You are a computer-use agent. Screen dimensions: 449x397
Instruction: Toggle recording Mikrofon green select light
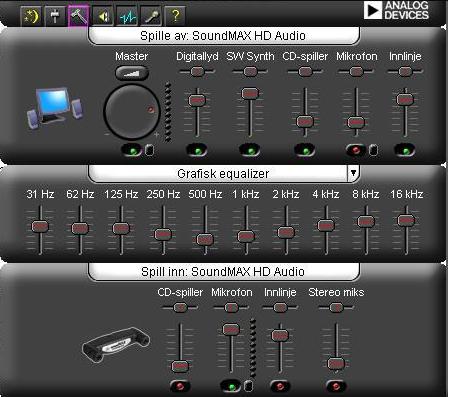click(x=231, y=386)
